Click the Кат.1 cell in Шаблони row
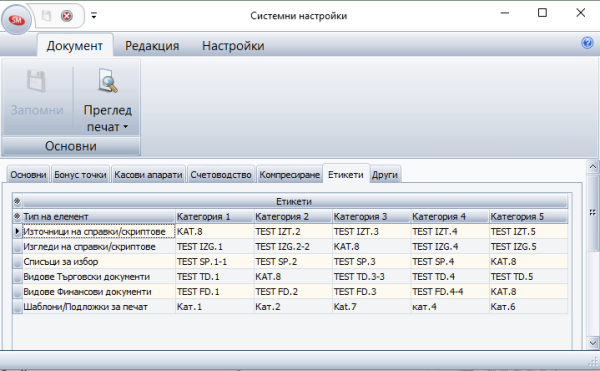This screenshot has width=600, height=371. (x=215, y=307)
